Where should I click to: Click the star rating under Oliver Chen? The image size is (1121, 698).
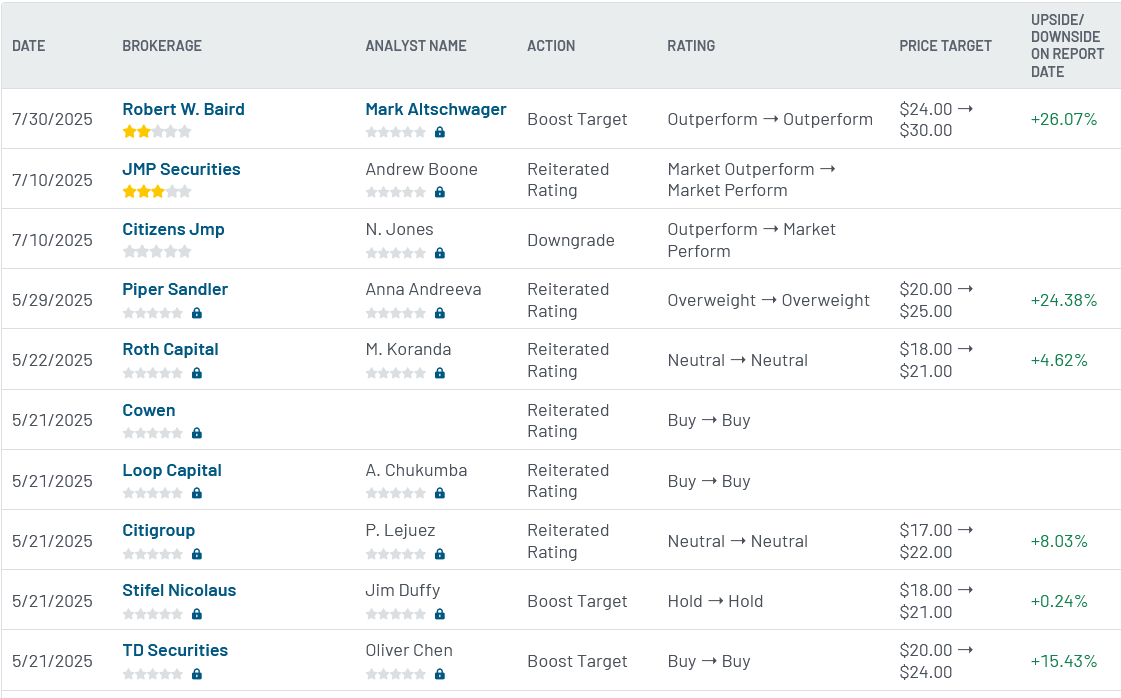[395, 674]
